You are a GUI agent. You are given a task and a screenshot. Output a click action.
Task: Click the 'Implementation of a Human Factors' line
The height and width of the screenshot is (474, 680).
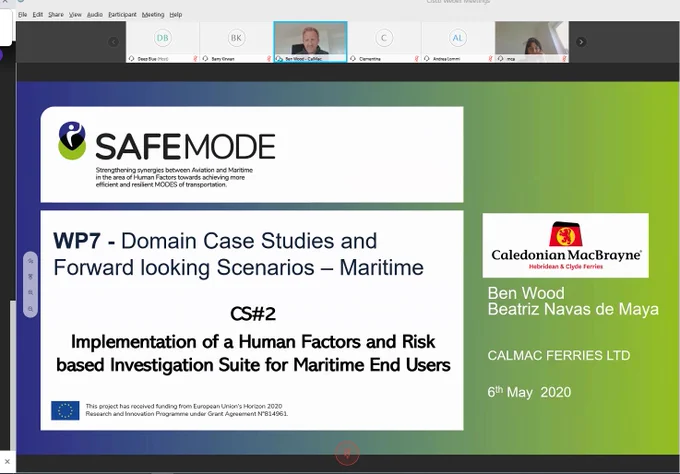(x=253, y=342)
